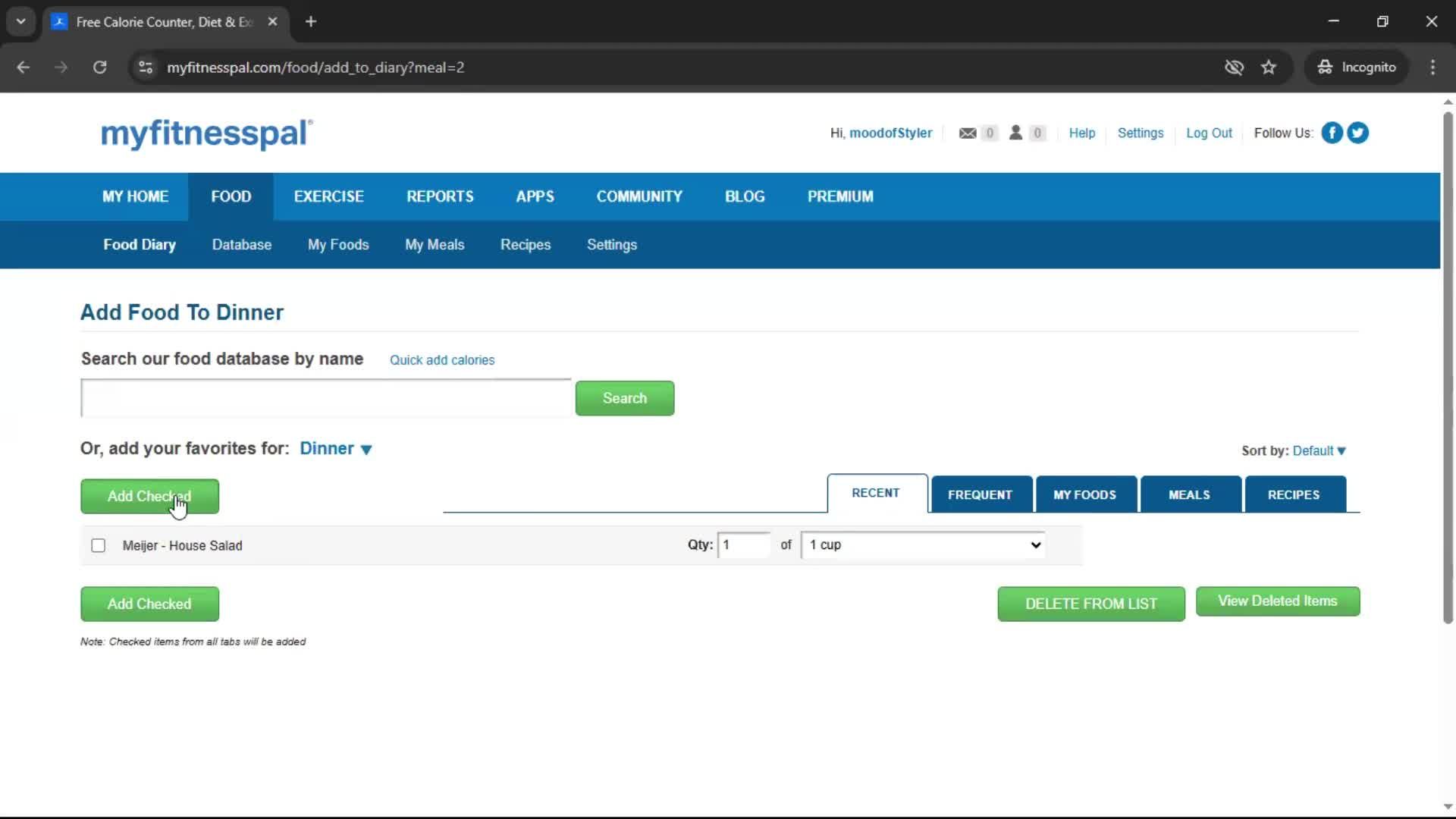The width and height of the screenshot is (1456, 819).
Task: Switch to the MEALS tab
Action: [1190, 494]
